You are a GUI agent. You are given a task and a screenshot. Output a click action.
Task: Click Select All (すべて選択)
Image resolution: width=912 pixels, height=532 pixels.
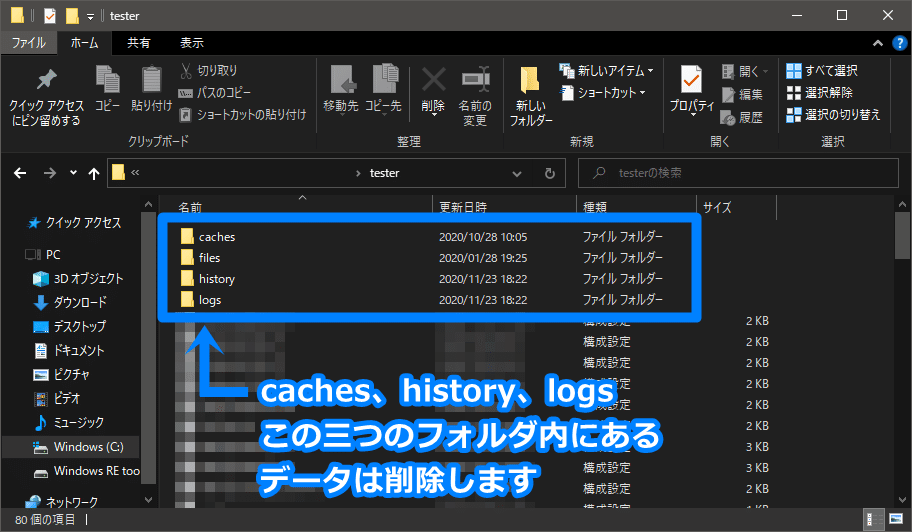[x=822, y=70]
